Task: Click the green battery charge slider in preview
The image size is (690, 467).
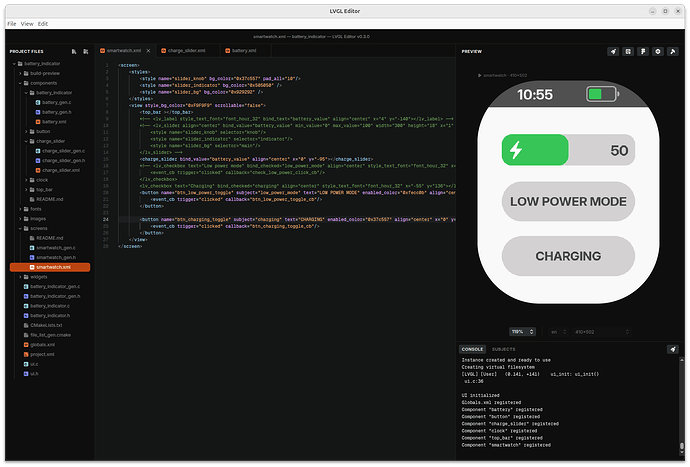Action: 535,151
